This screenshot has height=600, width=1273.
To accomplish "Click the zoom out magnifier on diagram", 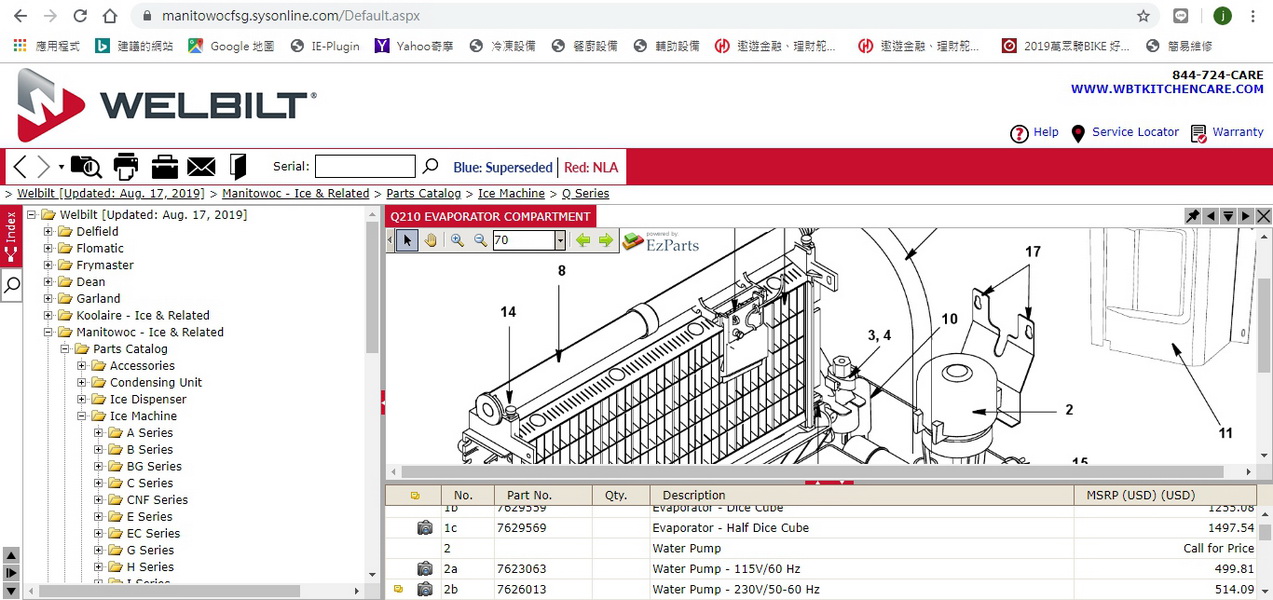I will pyautogui.click(x=480, y=240).
